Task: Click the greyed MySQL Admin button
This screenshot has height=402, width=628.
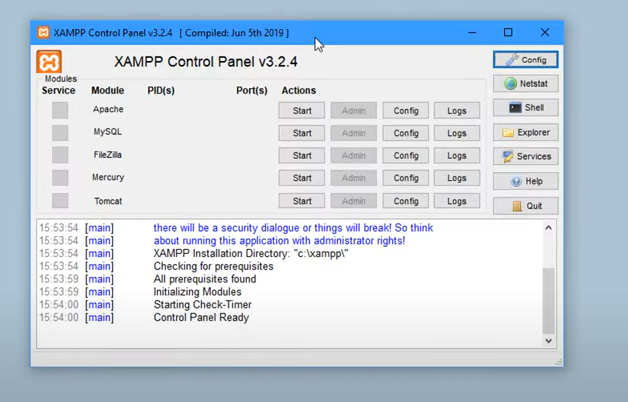Action: tap(354, 133)
